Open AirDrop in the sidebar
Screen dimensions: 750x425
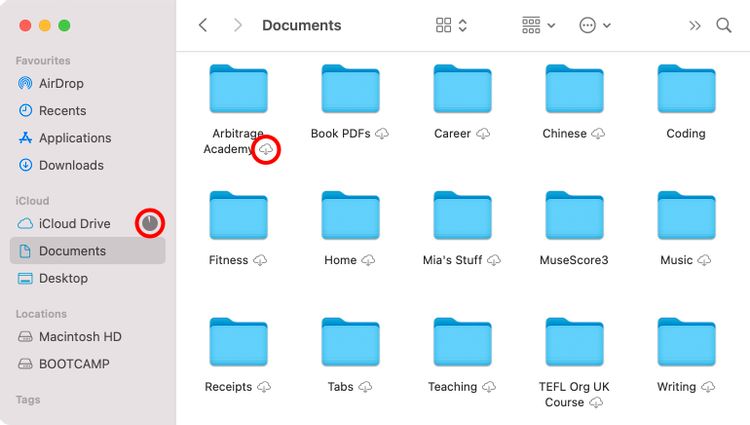pos(87,83)
